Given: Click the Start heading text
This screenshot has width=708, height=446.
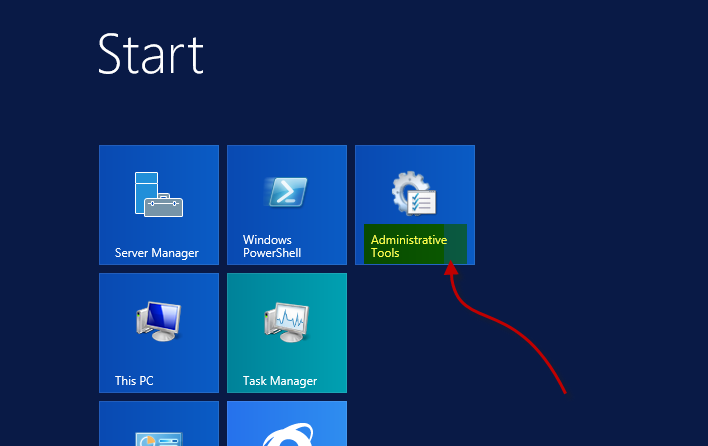Looking at the screenshot, I should pos(151,54).
